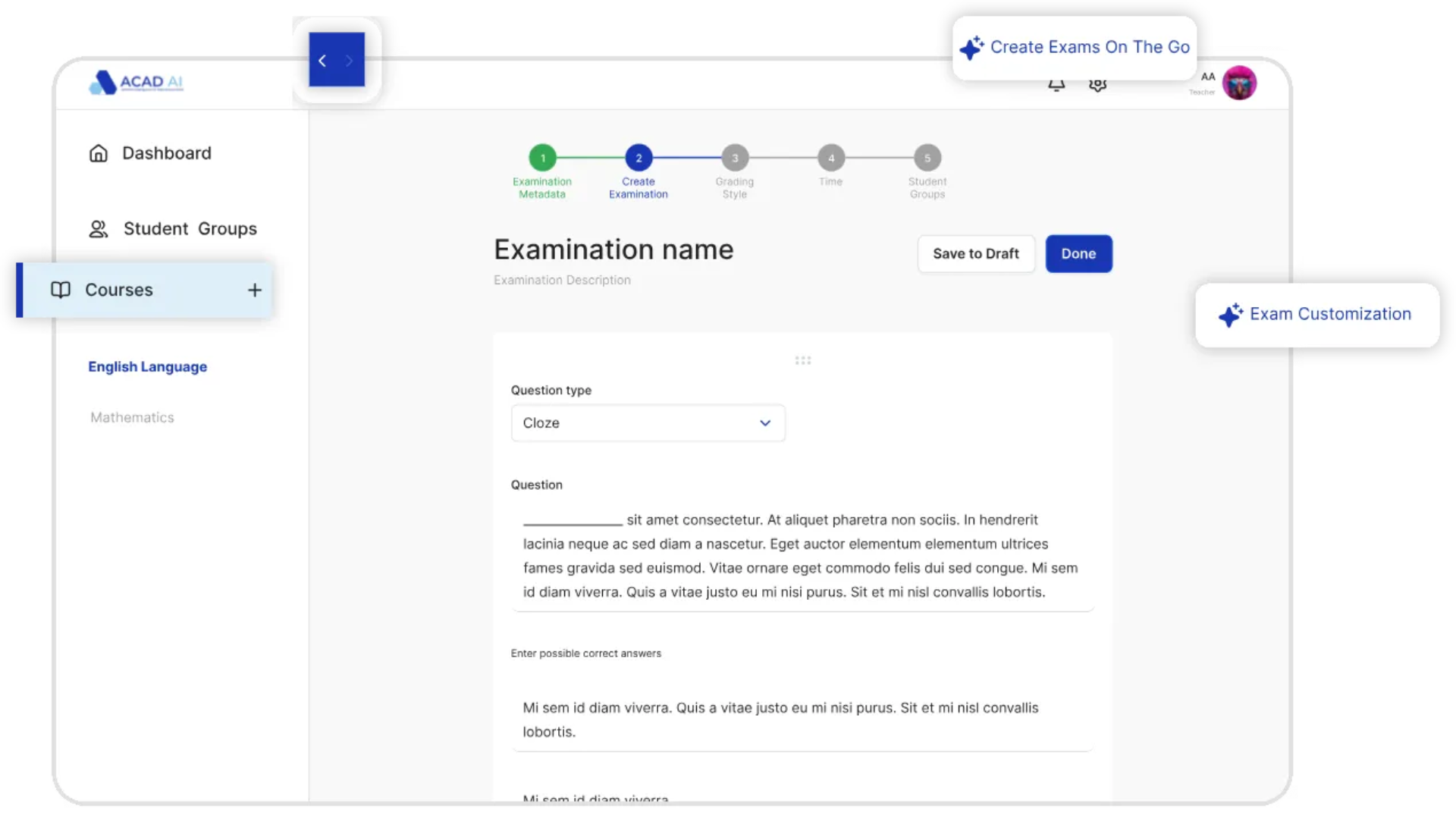Click the dropdown chevron next to Cloze
The height and width of the screenshot is (819, 1456).
[x=765, y=423]
